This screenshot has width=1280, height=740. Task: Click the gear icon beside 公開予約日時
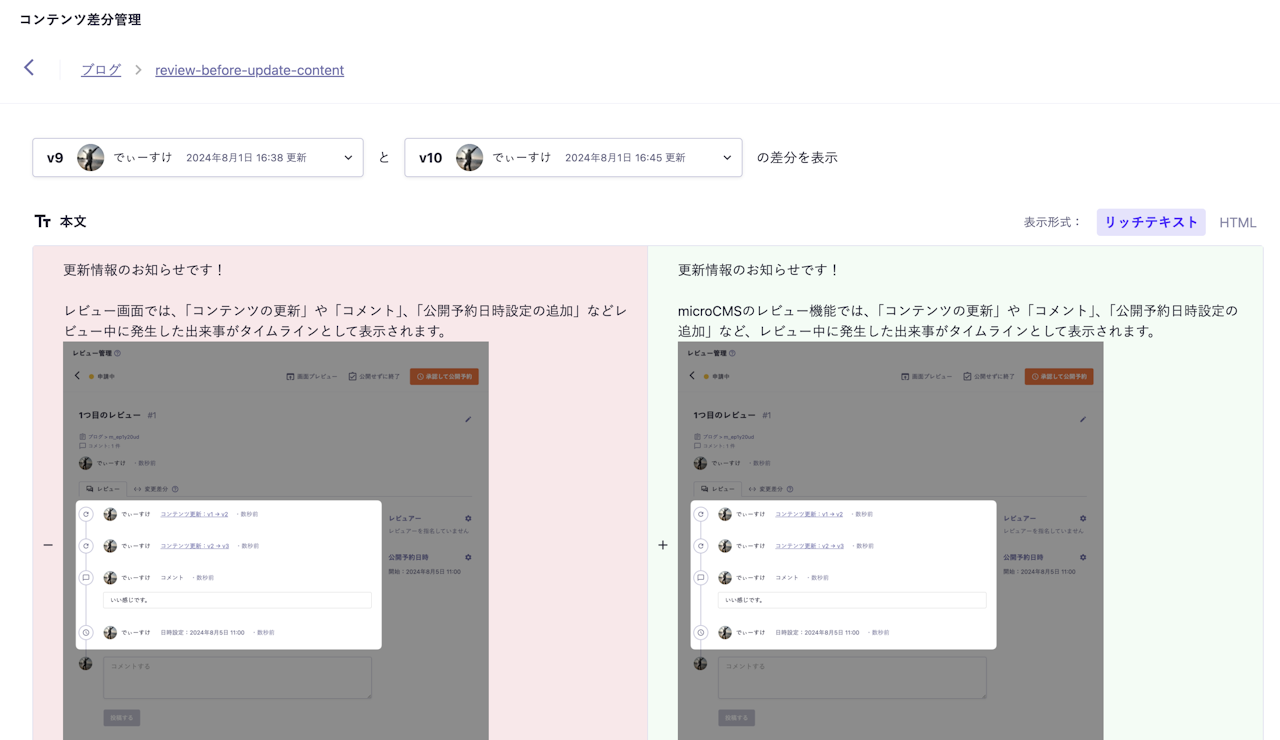tap(466, 557)
